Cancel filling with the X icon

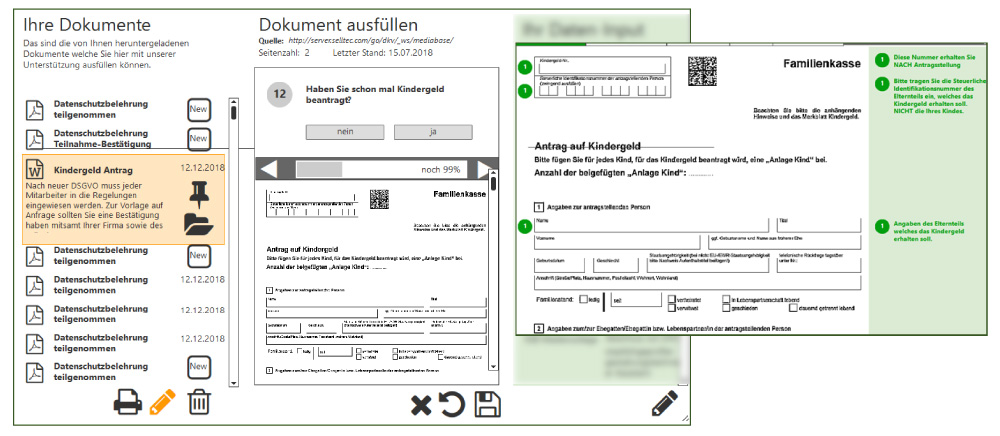pyautogui.click(x=421, y=405)
